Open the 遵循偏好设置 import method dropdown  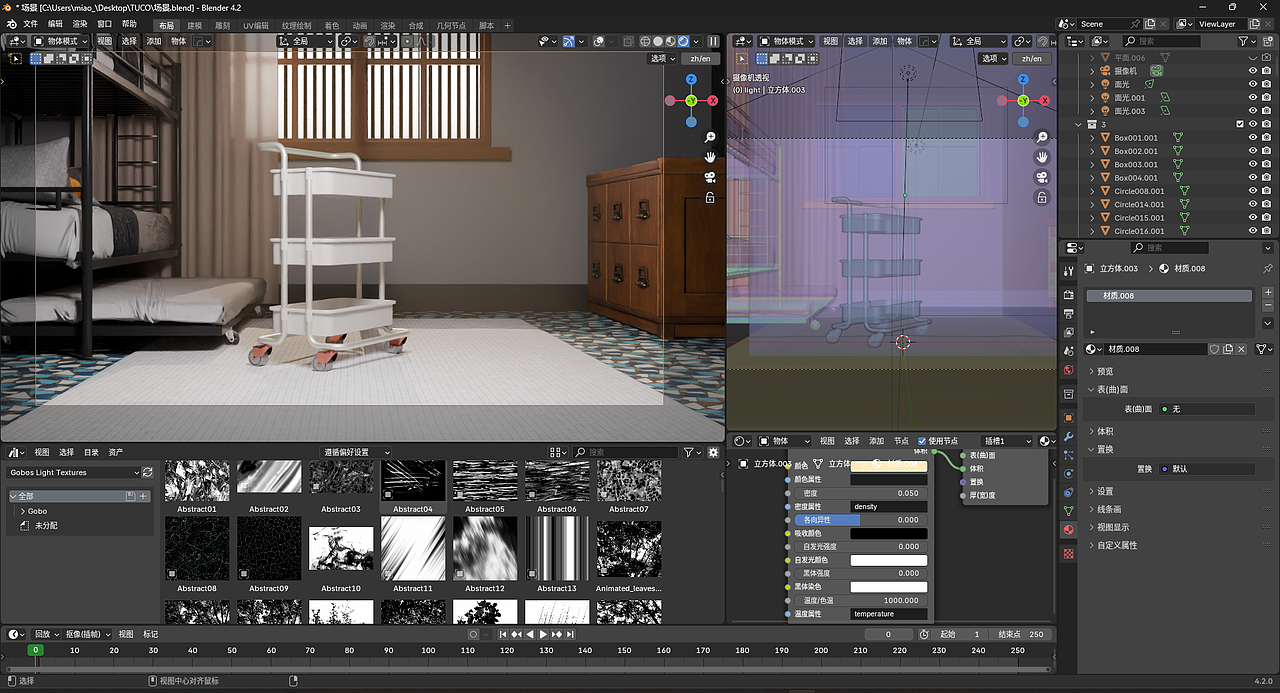pyautogui.click(x=356, y=452)
